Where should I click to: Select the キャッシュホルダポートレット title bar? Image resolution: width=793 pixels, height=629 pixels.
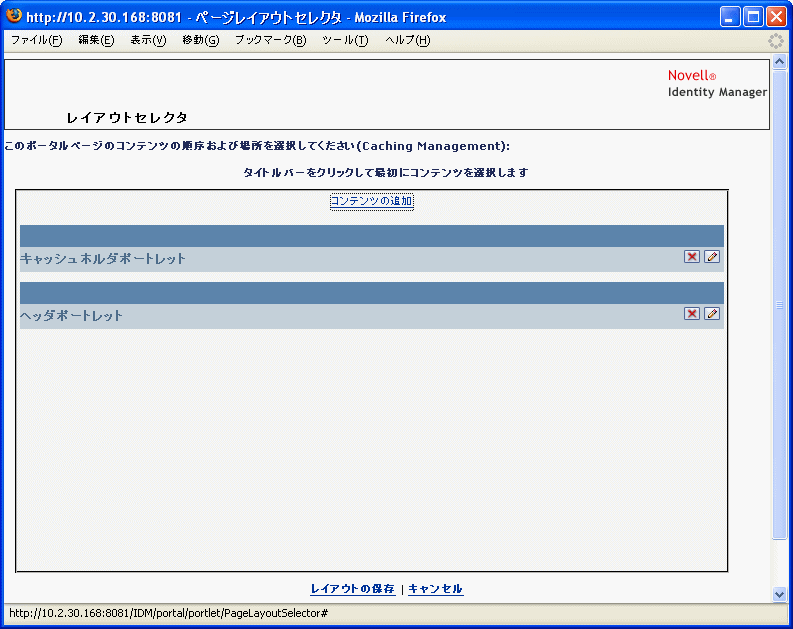pyautogui.click(x=372, y=236)
